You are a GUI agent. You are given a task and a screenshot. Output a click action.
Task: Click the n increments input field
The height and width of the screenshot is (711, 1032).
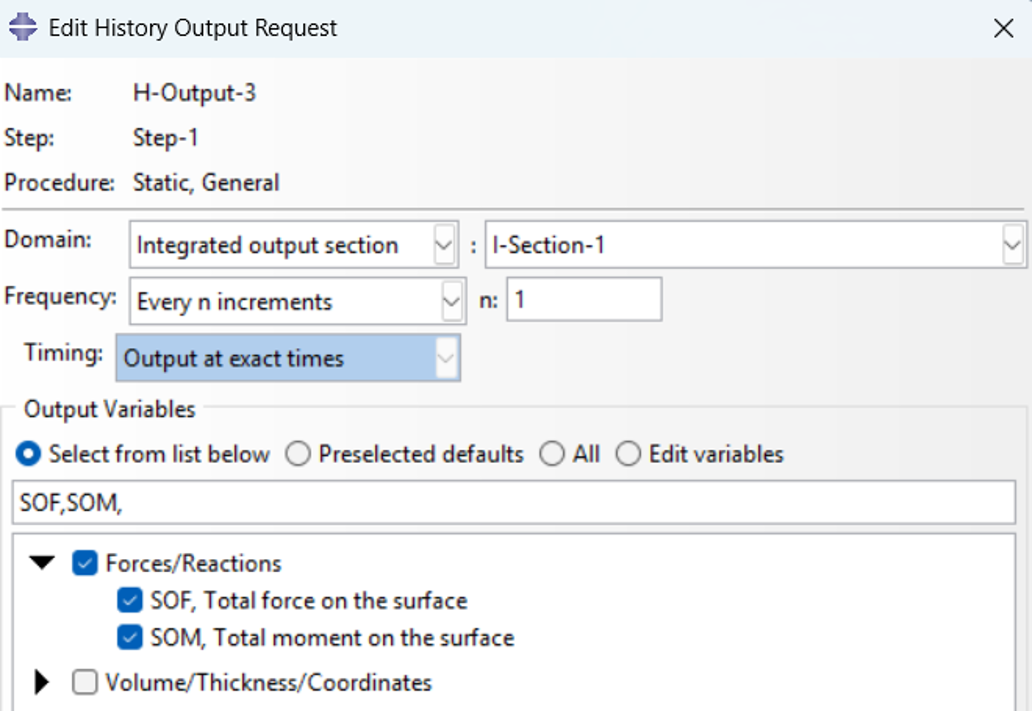point(584,300)
